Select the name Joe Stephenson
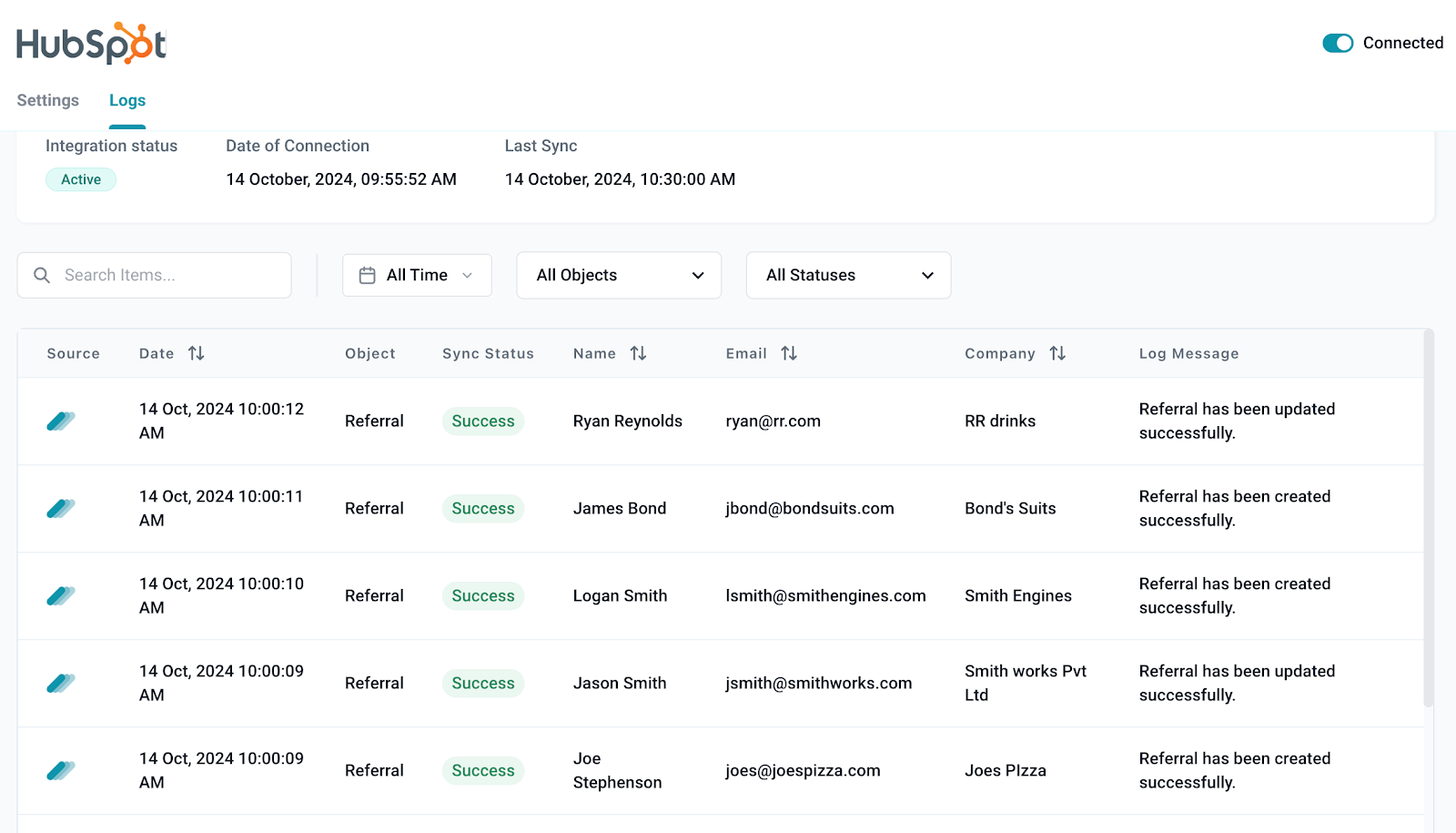1456x833 pixels. click(x=618, y=770)
